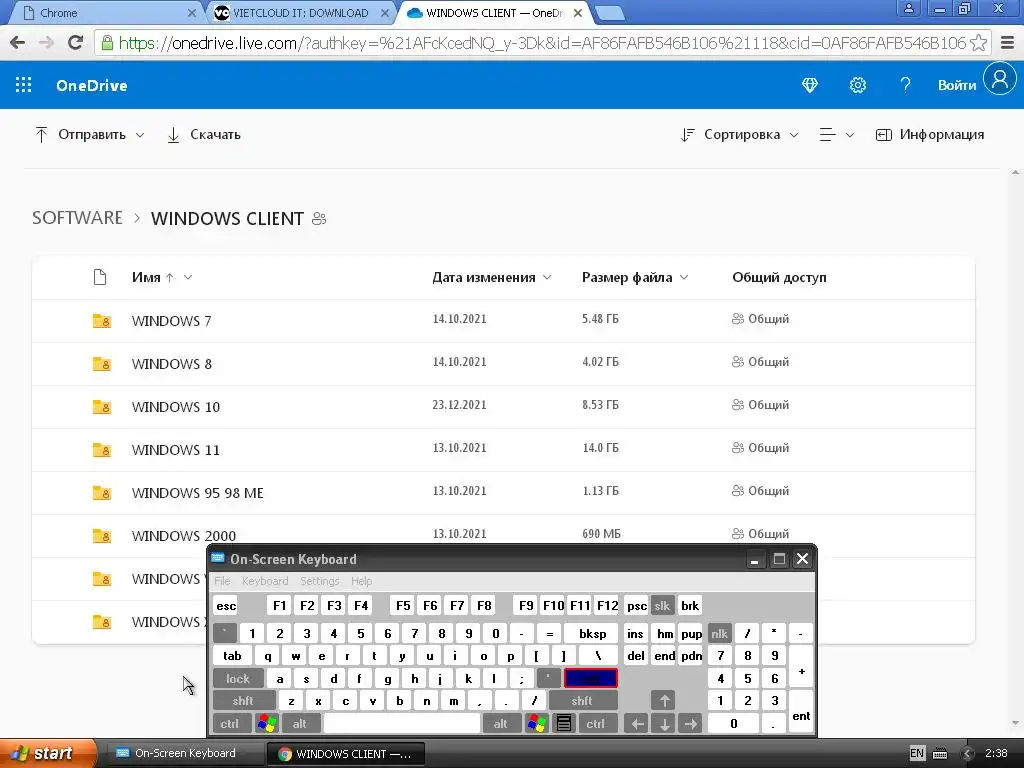Toggle the slk scroll lock key

[662, 606]
